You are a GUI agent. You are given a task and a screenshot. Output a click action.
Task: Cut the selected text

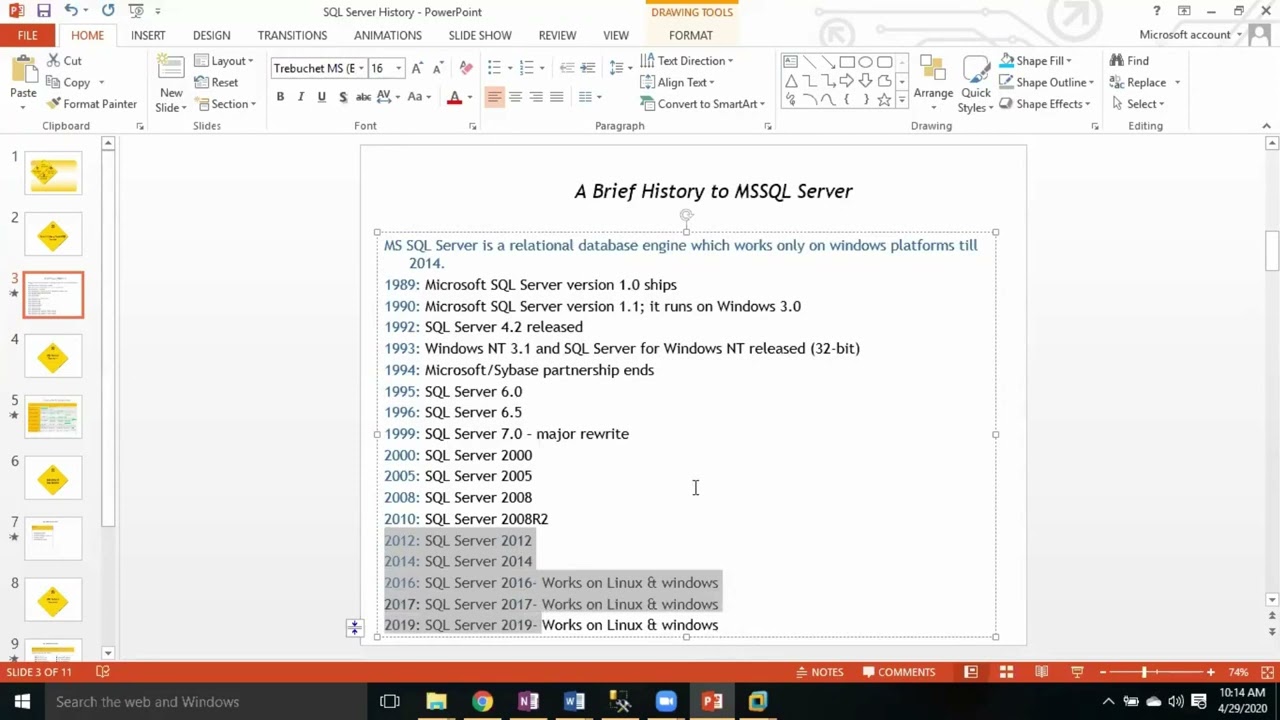64,61
